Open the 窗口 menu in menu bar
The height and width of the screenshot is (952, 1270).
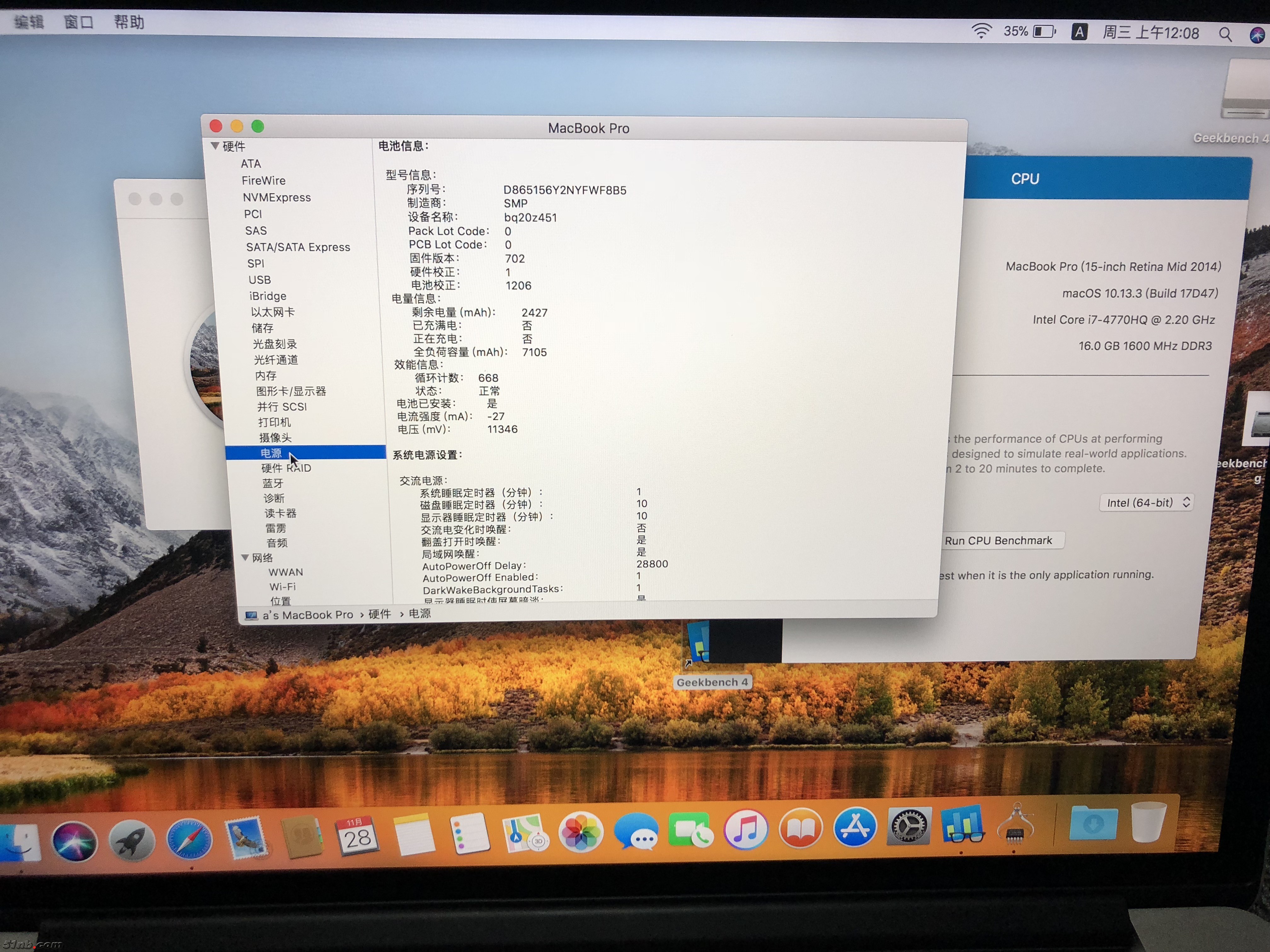[79, 22]
